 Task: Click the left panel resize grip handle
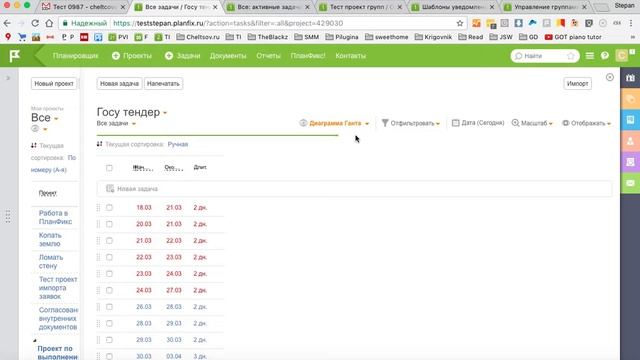click(x=8, y=216)
